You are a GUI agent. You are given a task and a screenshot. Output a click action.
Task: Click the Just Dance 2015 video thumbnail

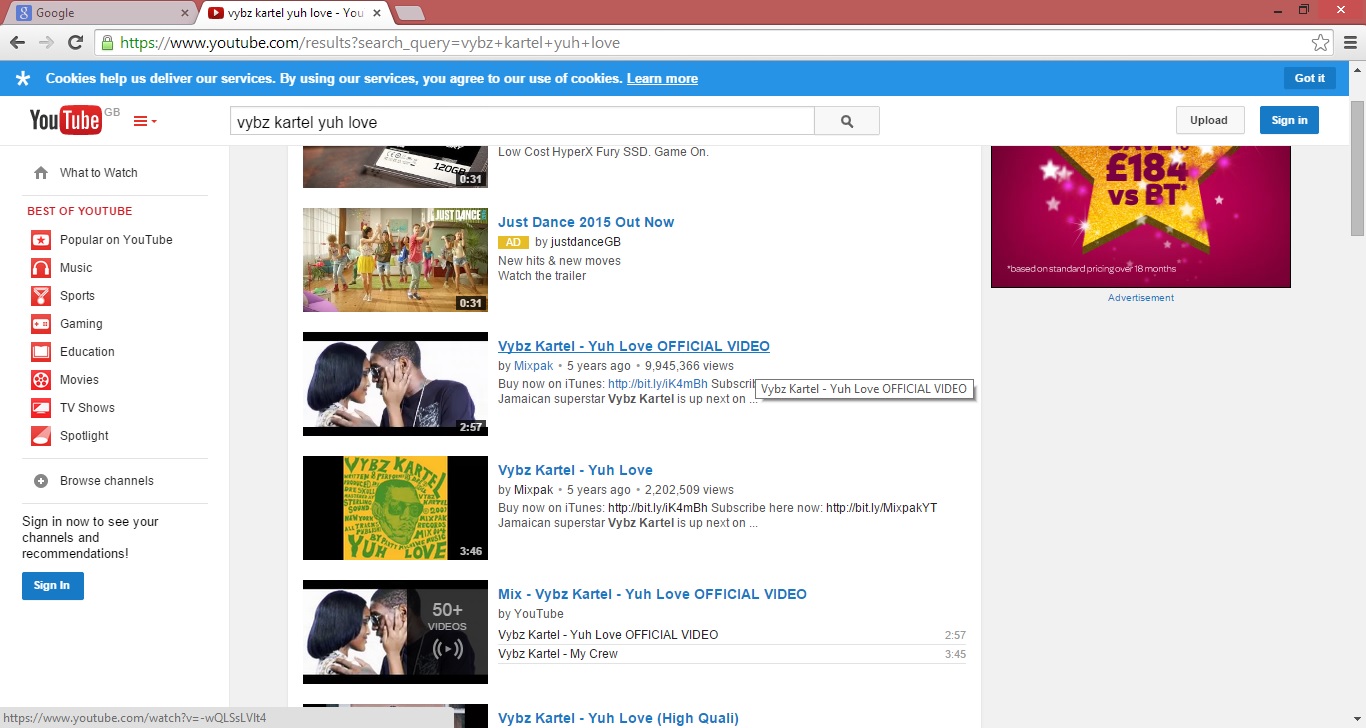click(395, 260)
